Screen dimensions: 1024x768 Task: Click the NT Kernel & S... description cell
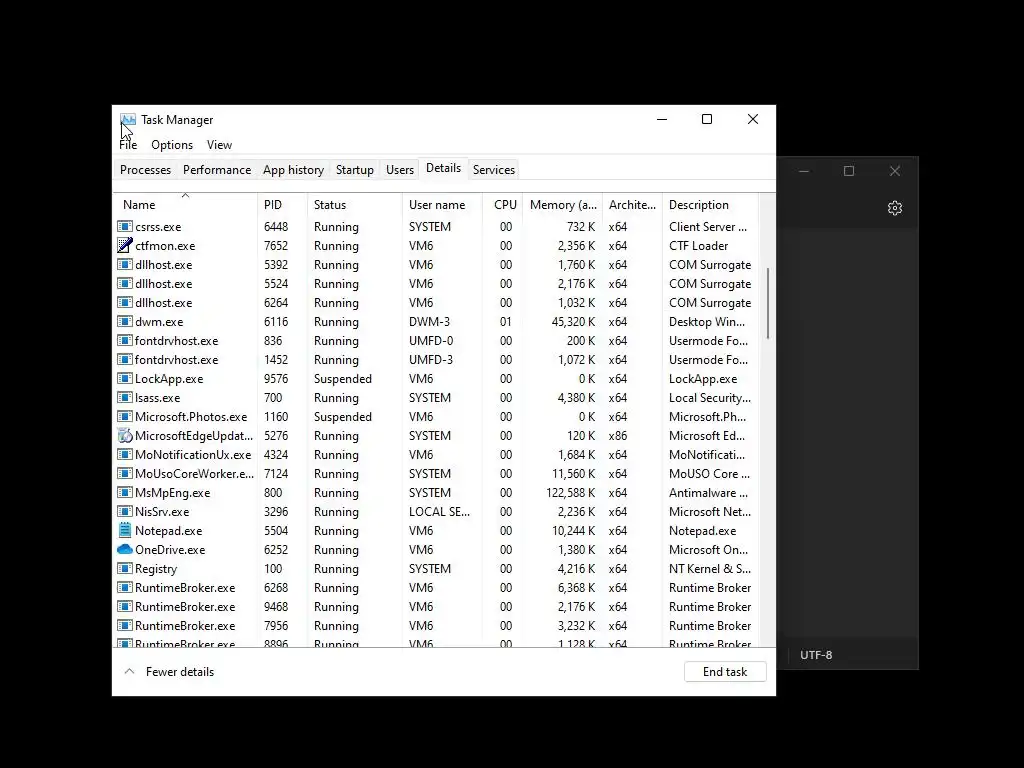pos(710,569)
